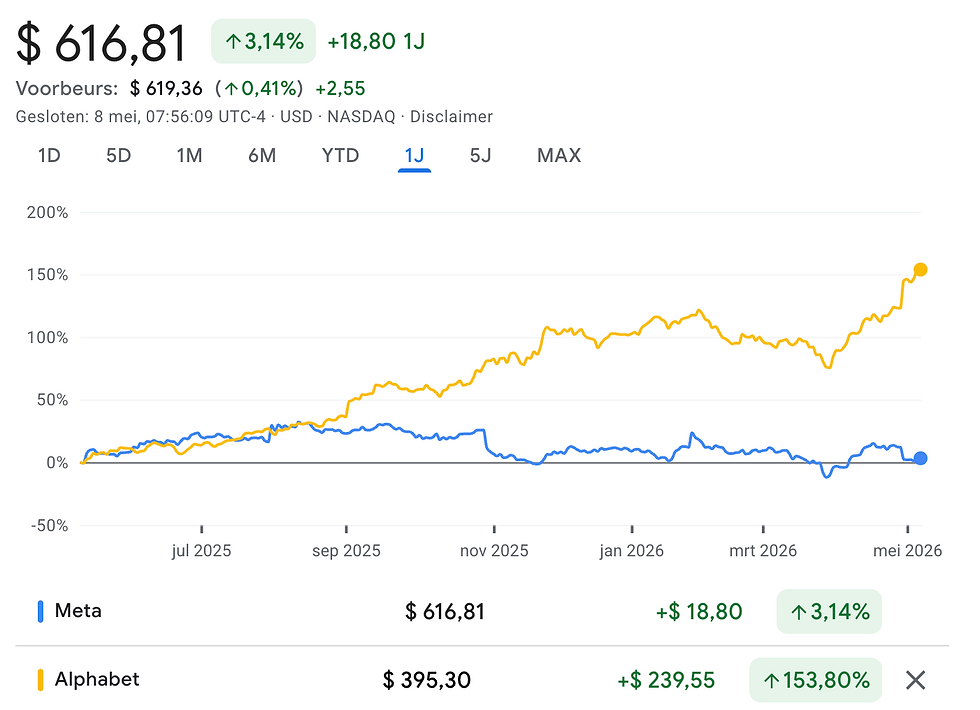Select the 5D time range tab
This screenshot has width=980, height=710.
118,155
